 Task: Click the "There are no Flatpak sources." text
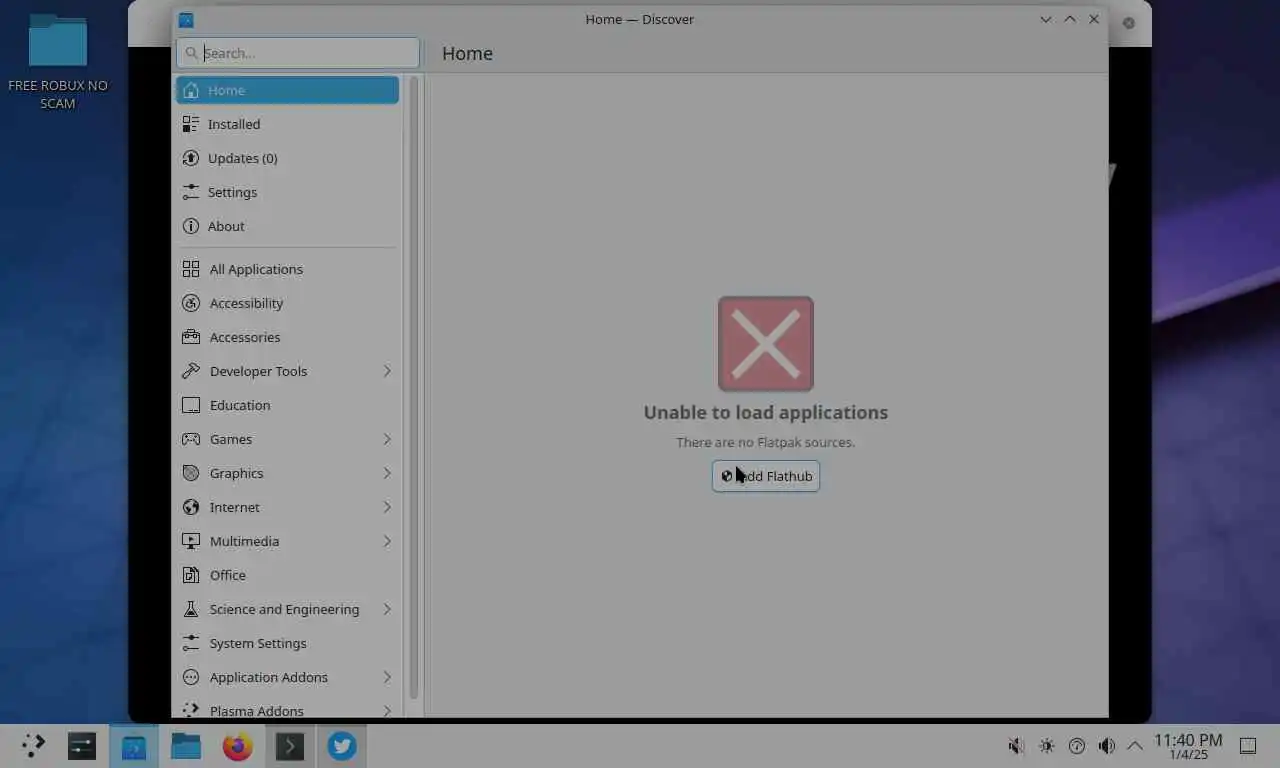766,442
